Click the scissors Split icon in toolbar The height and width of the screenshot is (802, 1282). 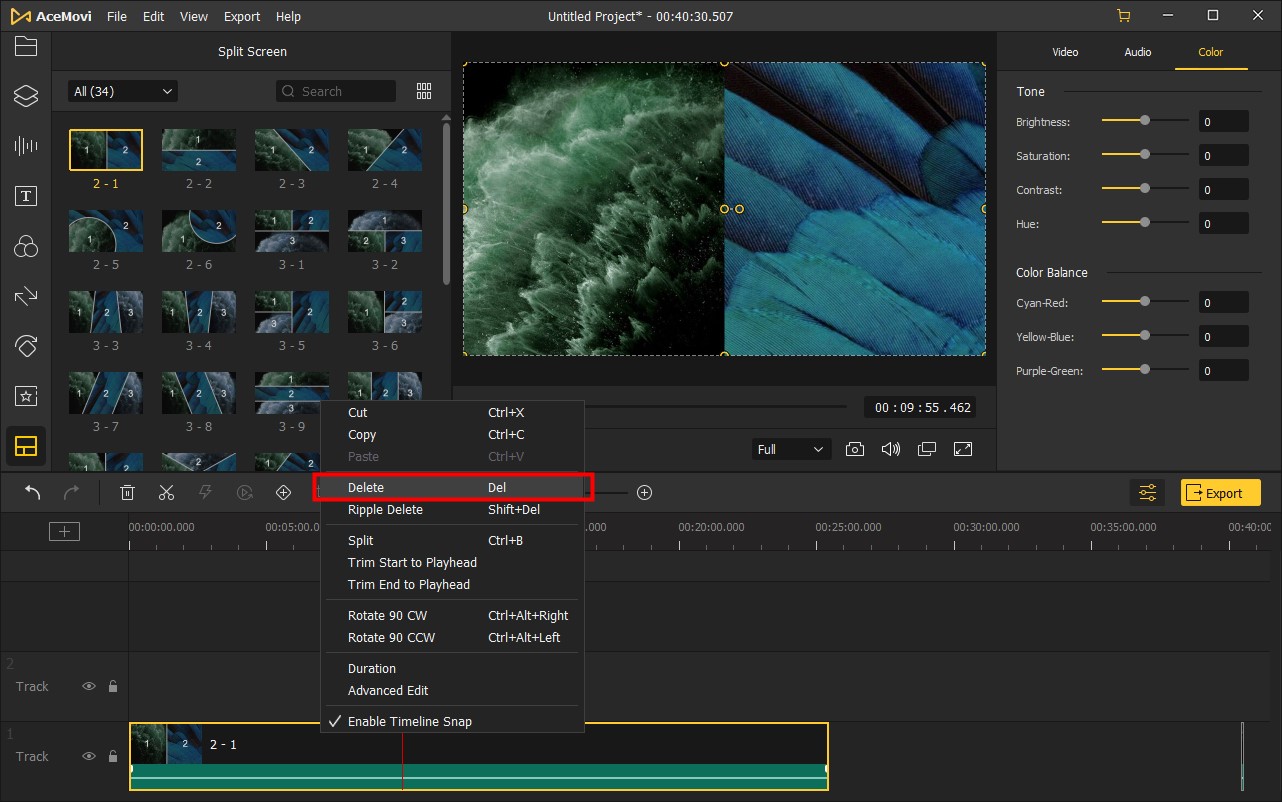[x=166, y=492]
